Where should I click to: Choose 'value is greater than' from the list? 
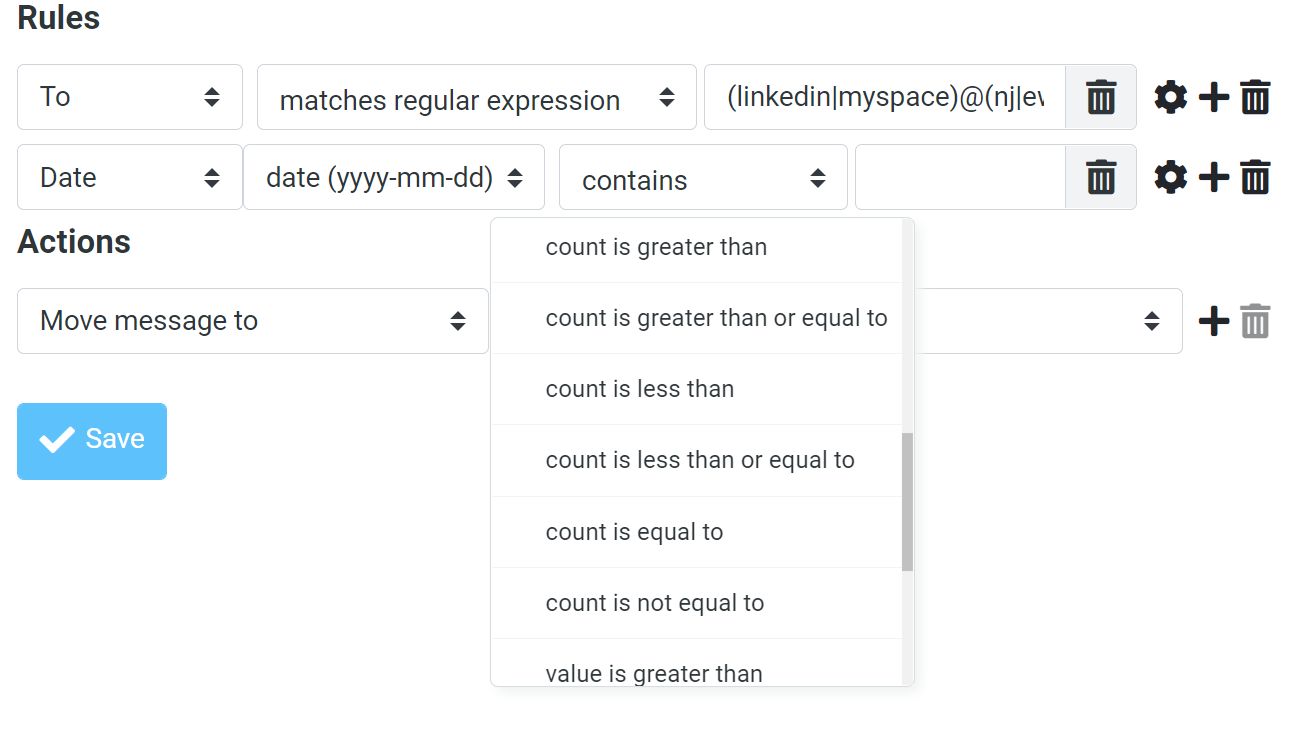[x=654, y=672]
